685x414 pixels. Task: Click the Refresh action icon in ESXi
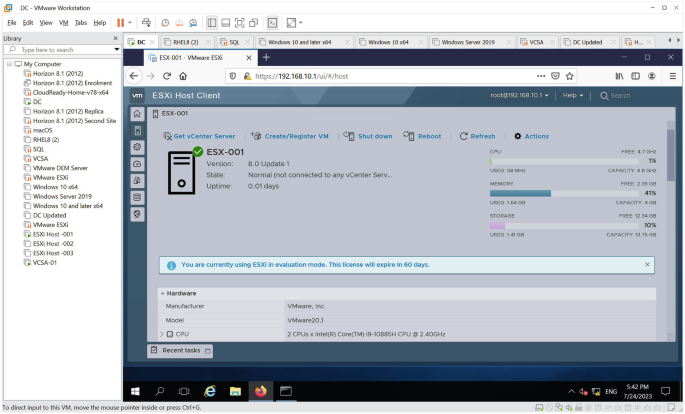[464, 136]
